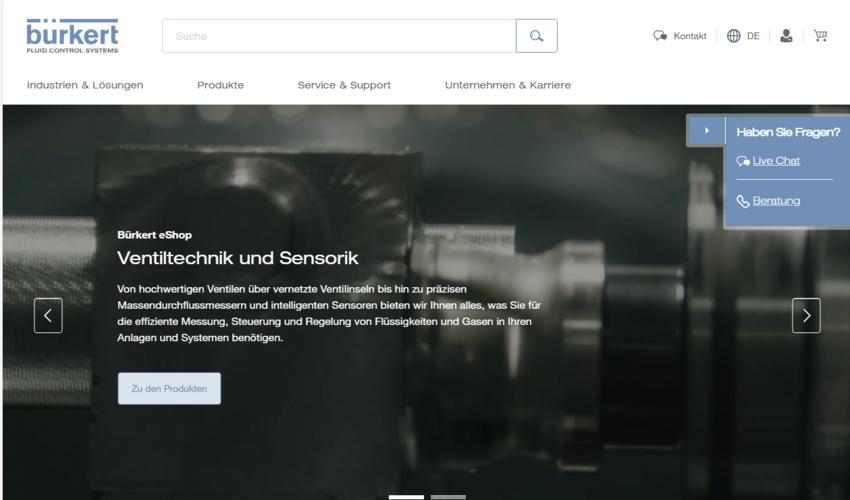This screenshot has width=850, height=500.
Task: Expand Service & Support menu
Action: tap(344, 85)
